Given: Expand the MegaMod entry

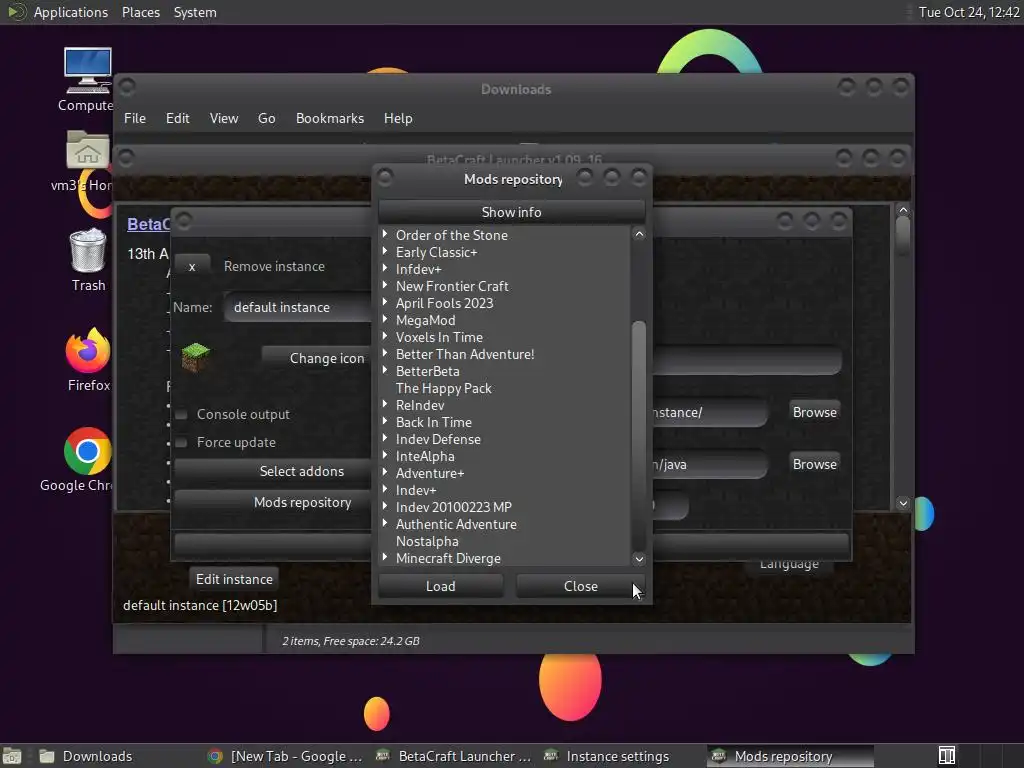Looking at the screenshot, I should click(385, 319).
